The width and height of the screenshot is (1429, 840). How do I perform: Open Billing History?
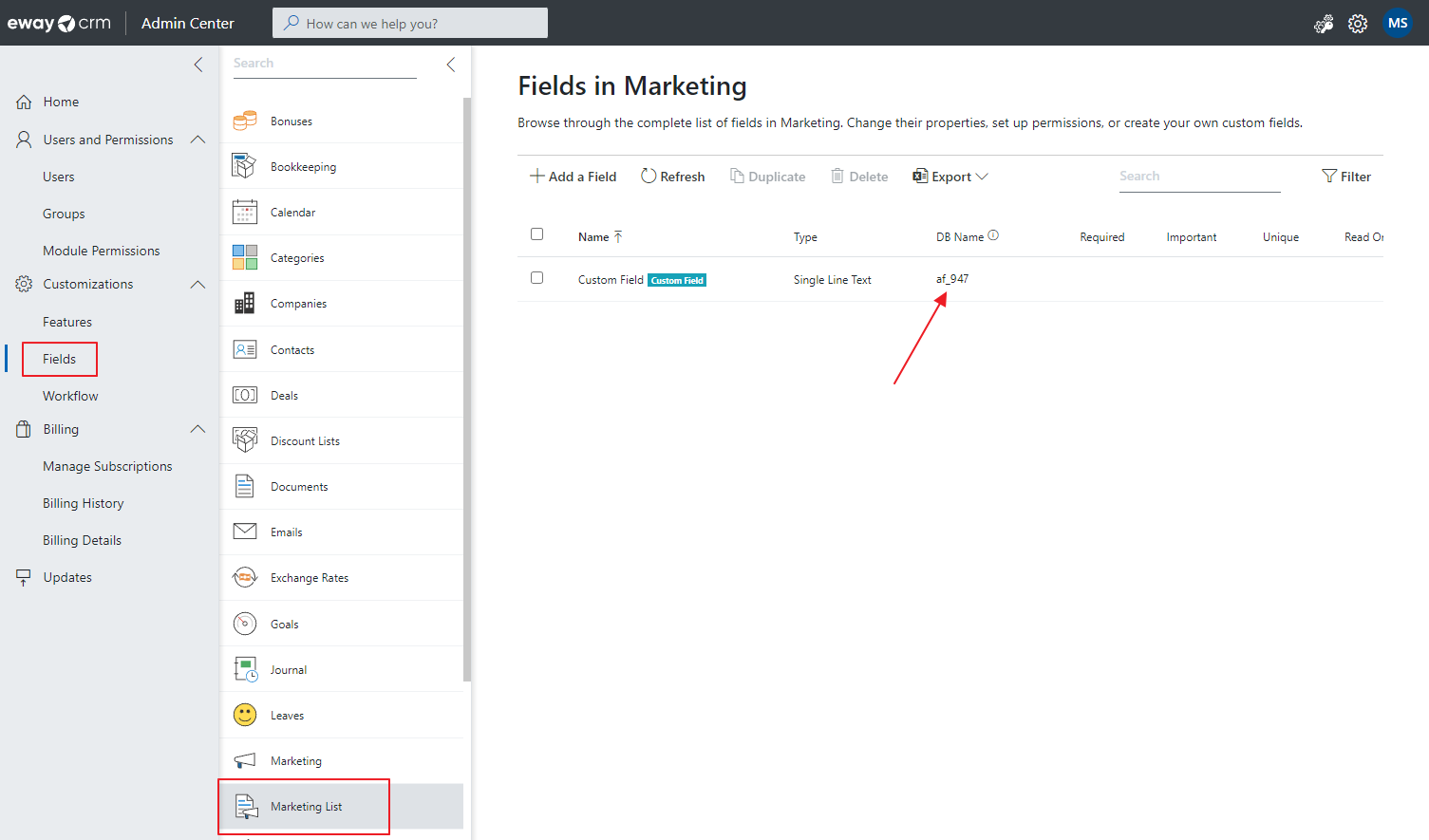(83, 503)
